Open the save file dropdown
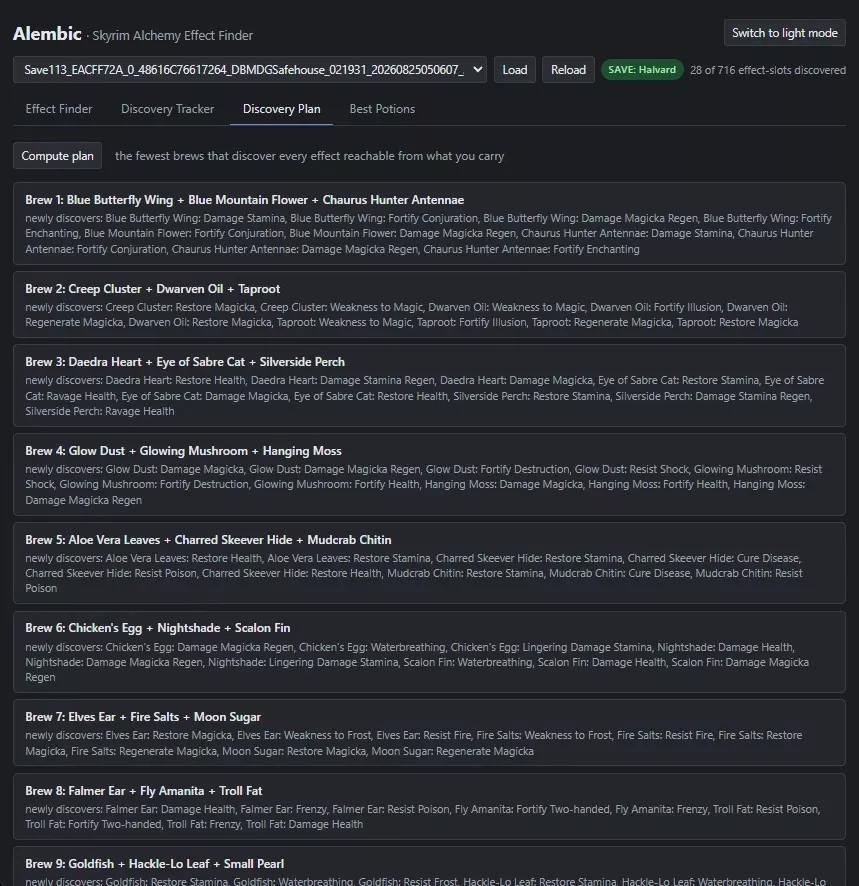Screen dimensions: 859x886 point(250,70)
